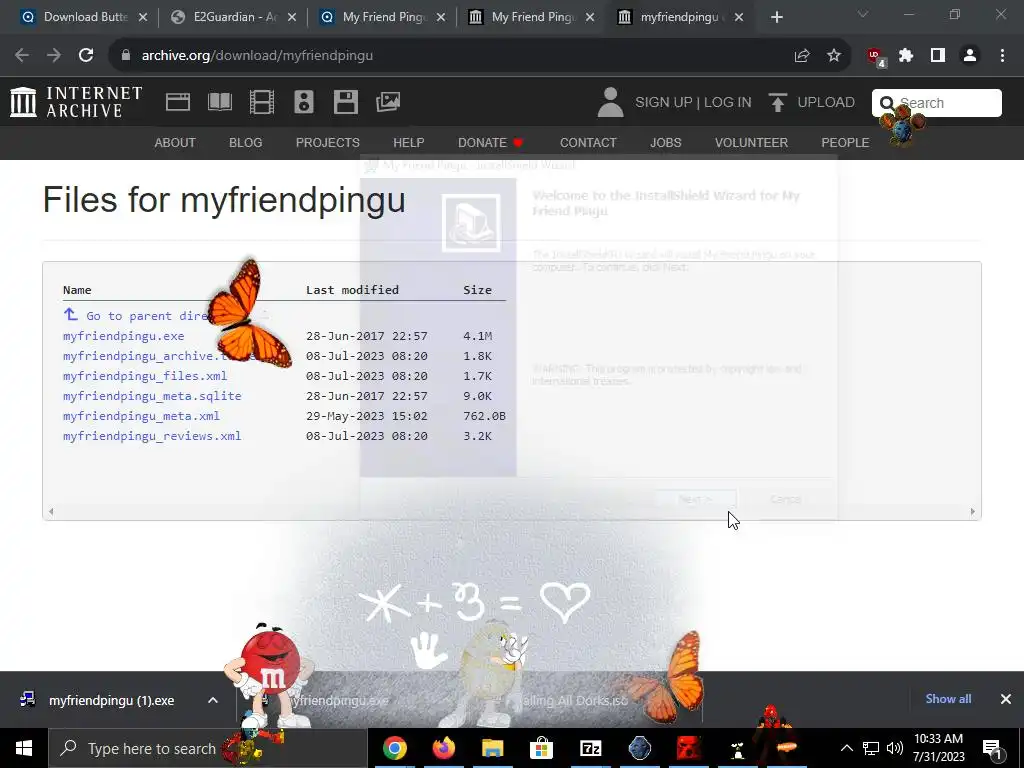Open the VOLUNTEER menu item

pos(751,142)
